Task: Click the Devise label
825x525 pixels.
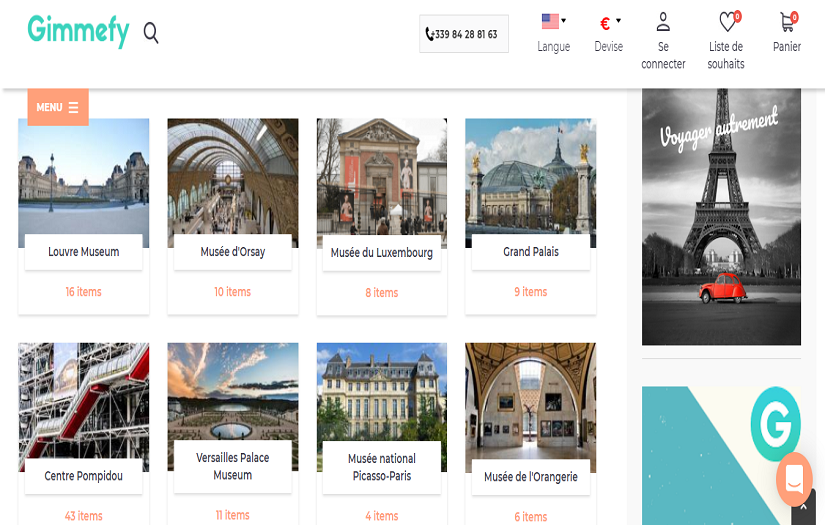Action: [609, 47]
